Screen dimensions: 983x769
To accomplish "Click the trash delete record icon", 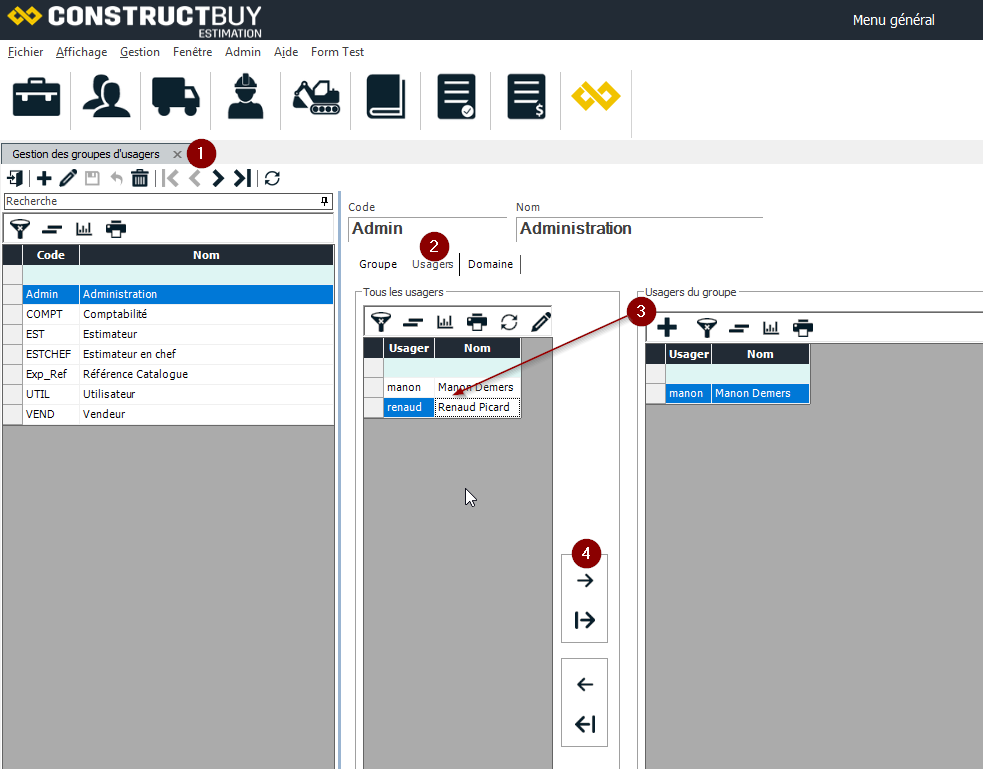I will (140, 179).
